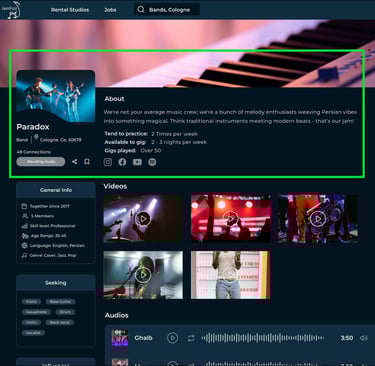Select the Bass Guitar seeking tag
The width and height of the screenshot is (375, 366).
click(60, 302)
